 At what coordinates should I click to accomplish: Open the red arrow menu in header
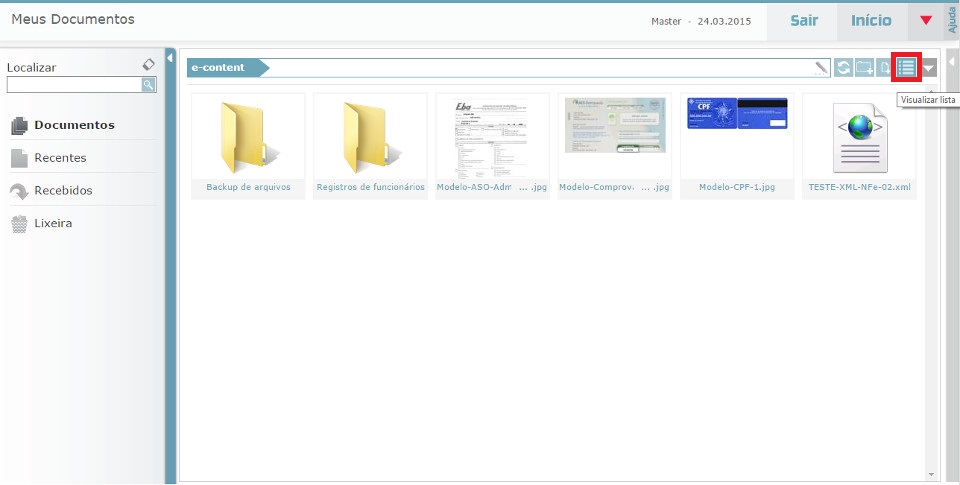(x=926, y=21)
